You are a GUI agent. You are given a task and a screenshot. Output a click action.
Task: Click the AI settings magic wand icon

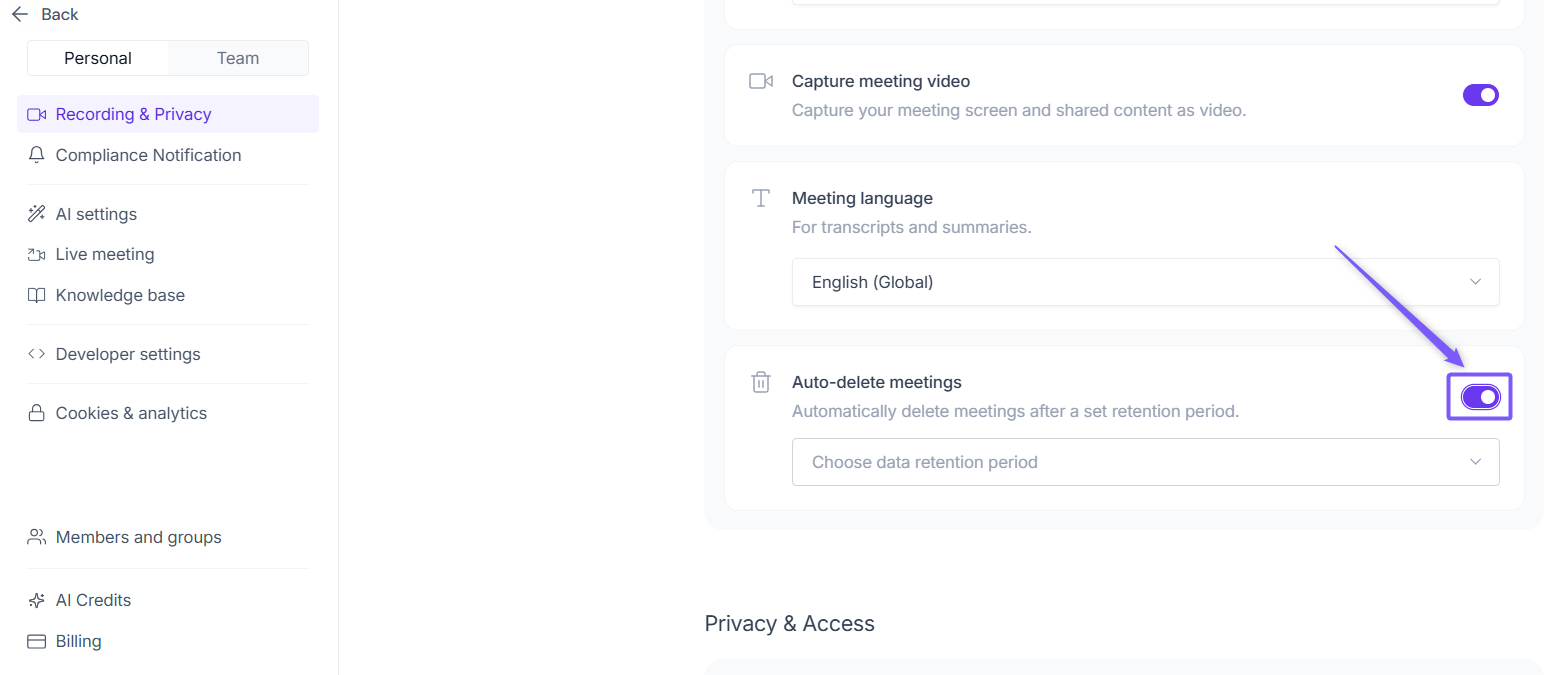pyautogui.click(x=37, y=214)
